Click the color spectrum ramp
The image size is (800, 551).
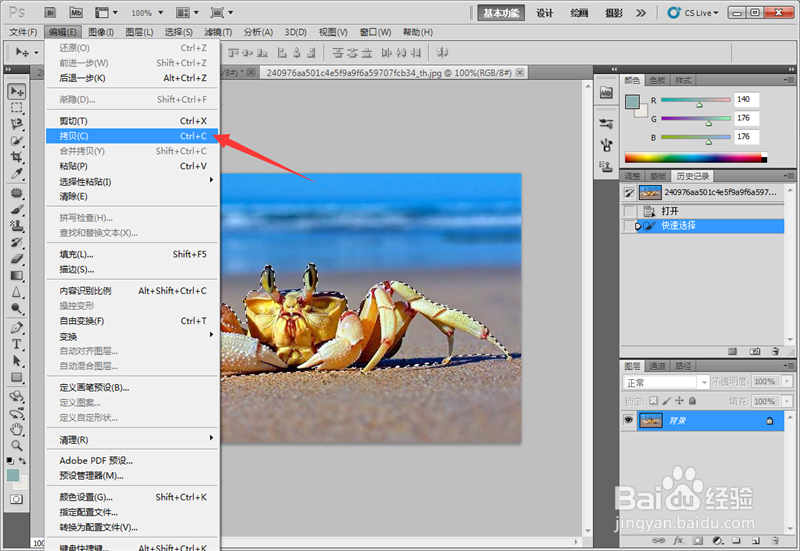pos(695,158)
